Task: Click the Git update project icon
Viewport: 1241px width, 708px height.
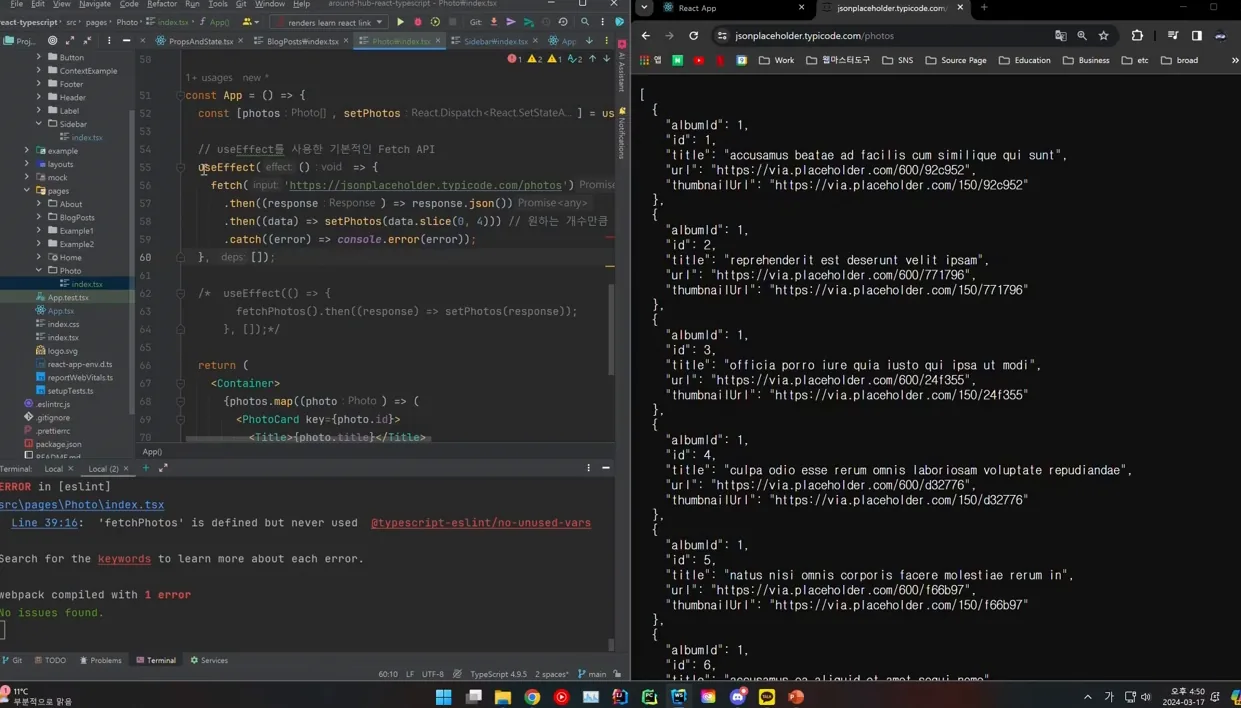Action: click(x=493, y=22)
